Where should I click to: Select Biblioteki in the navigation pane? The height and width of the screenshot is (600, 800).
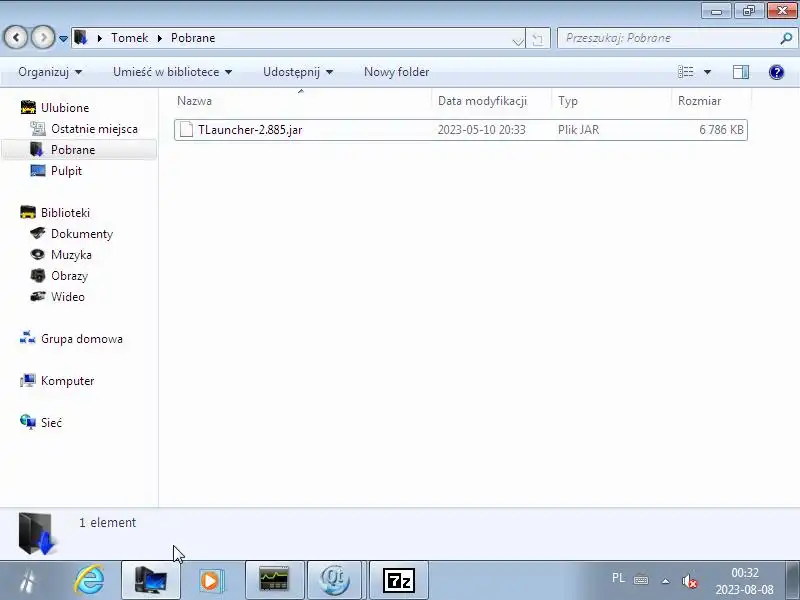(x=65, y=213)
